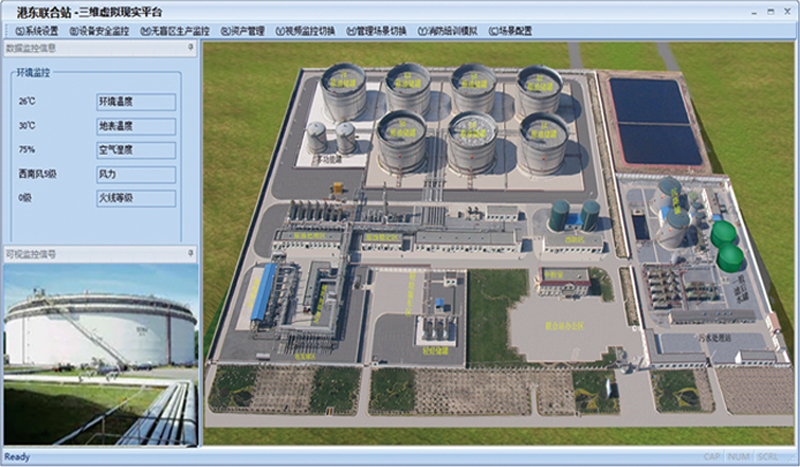Click the storage tank camera feed image
800x467 pixels.
pyautogui.click(x=100, y=355)
